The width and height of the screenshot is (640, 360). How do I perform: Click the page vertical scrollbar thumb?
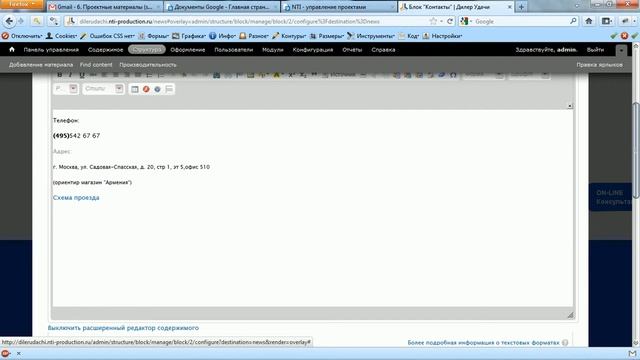636,150
